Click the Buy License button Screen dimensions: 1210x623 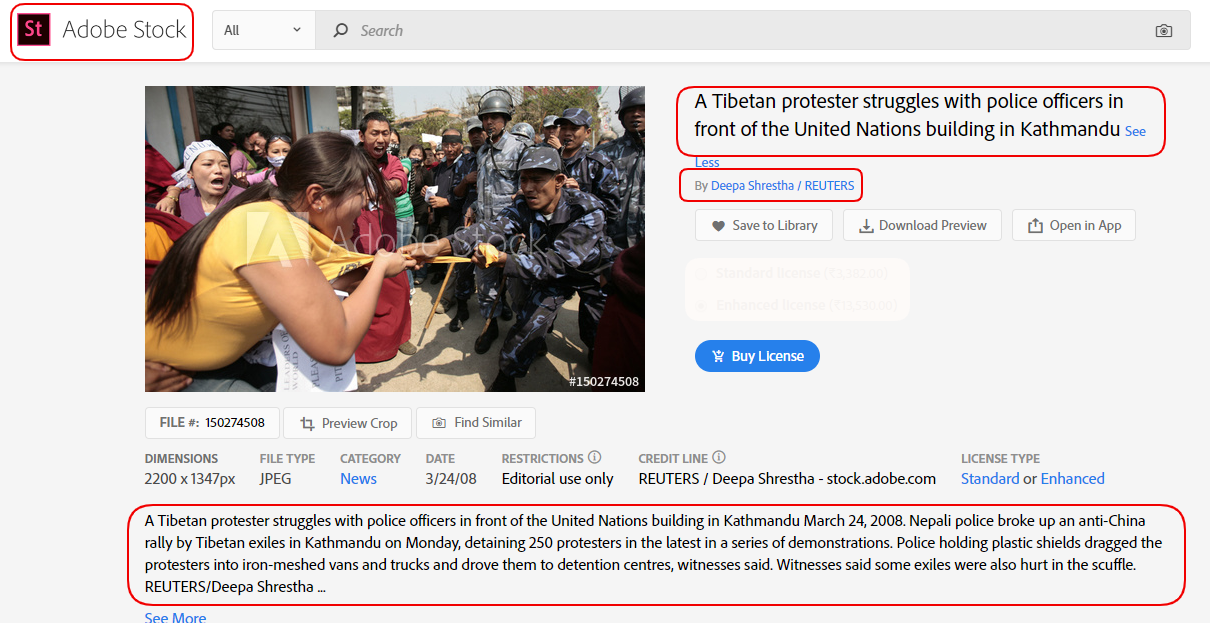[757, 356]
